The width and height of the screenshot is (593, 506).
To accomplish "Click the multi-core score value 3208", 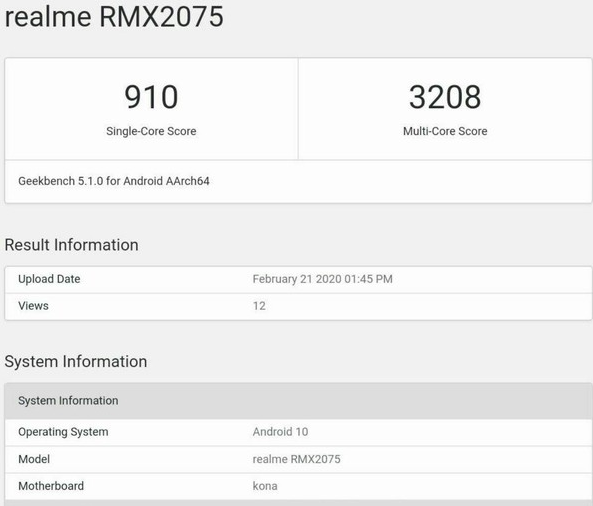I will [445, 97].
